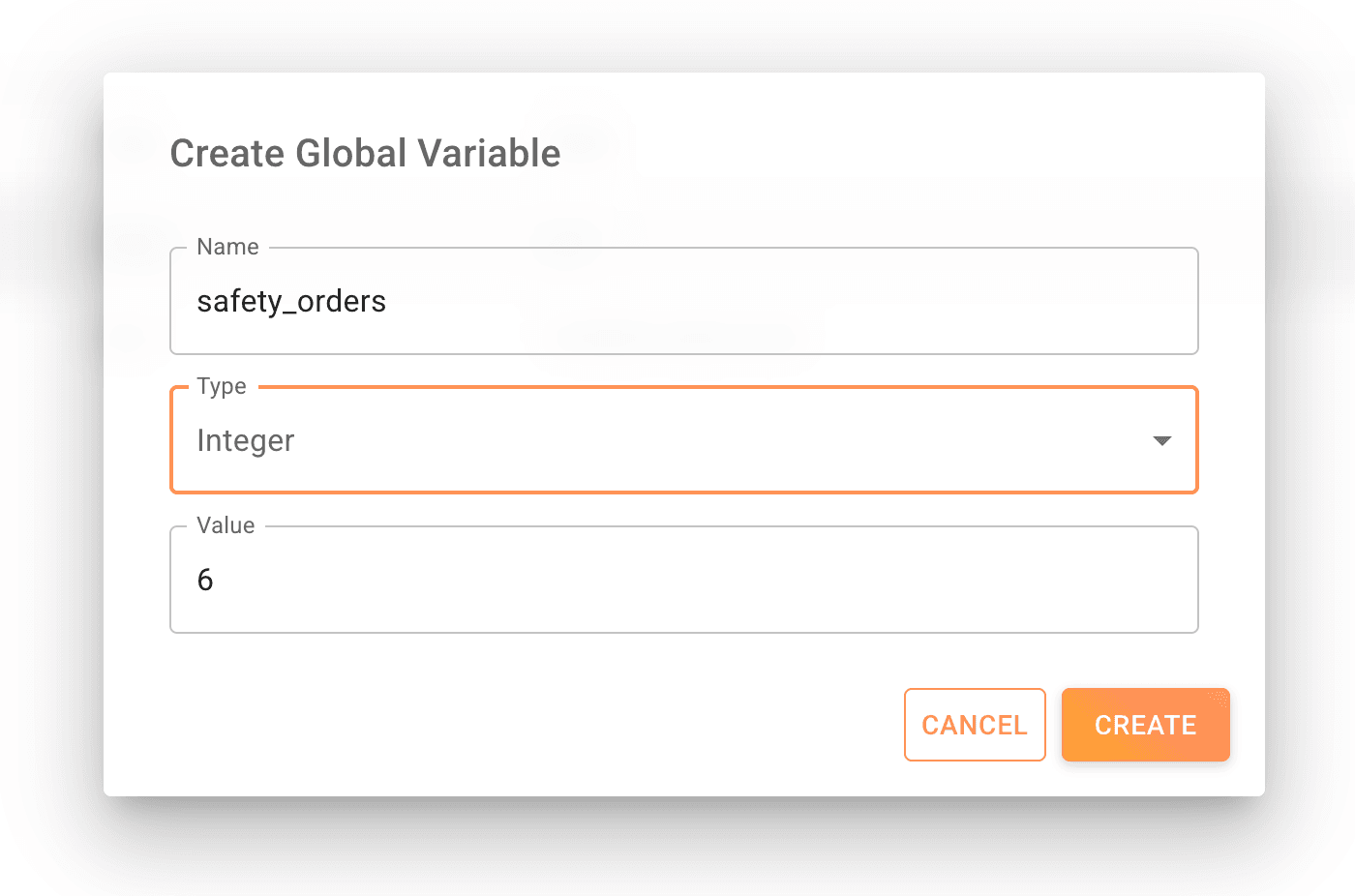Image resolution: width=1355 pixels, height=896 pixels.
Task: Select the Integer value in Type field
Action: coord(246,441)
